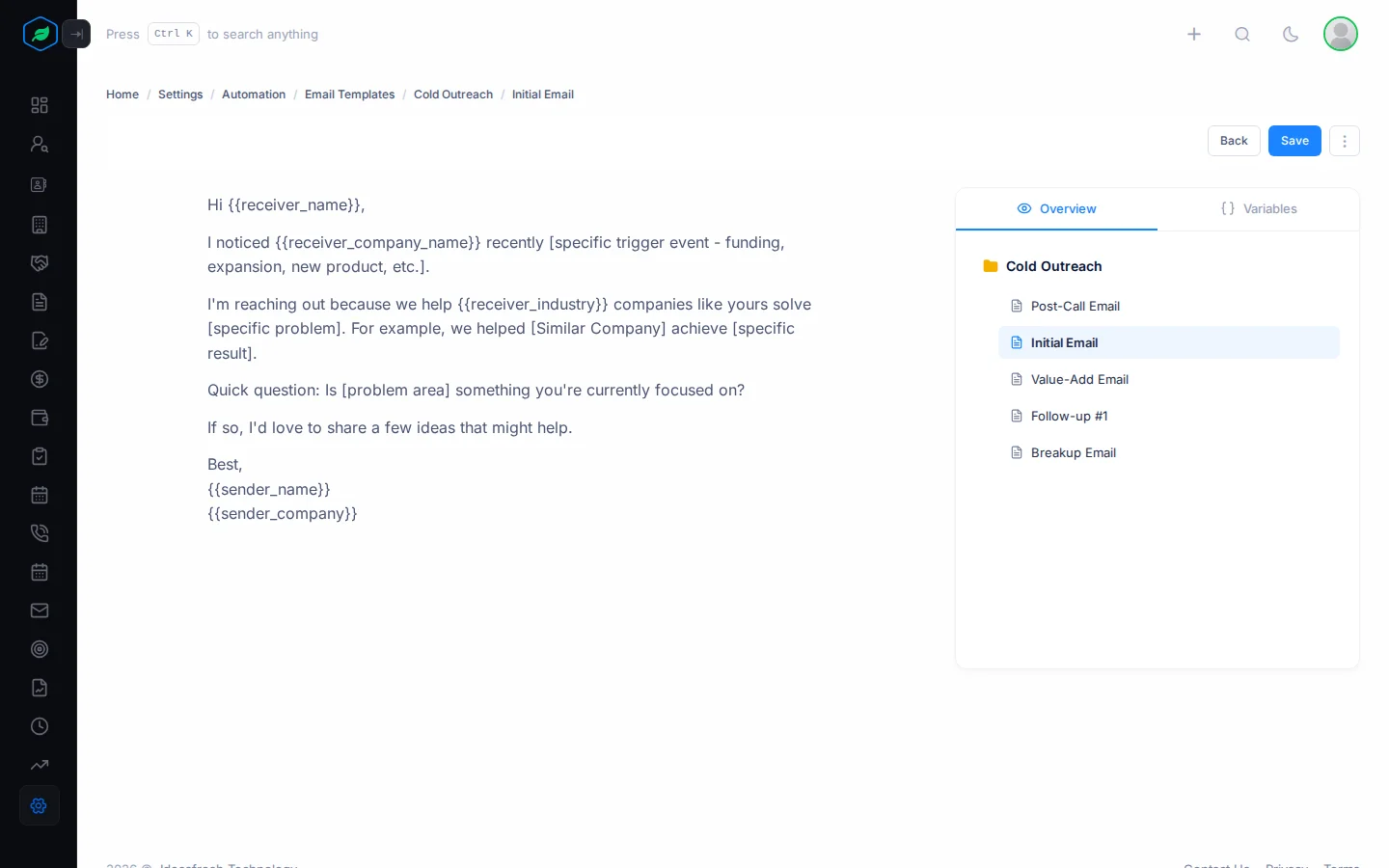Image resolution: width=1389 pixels, height=868 pixels.
Task: Open the user avatar menu
Action: pyautogui.click(x=1341, y=34)
